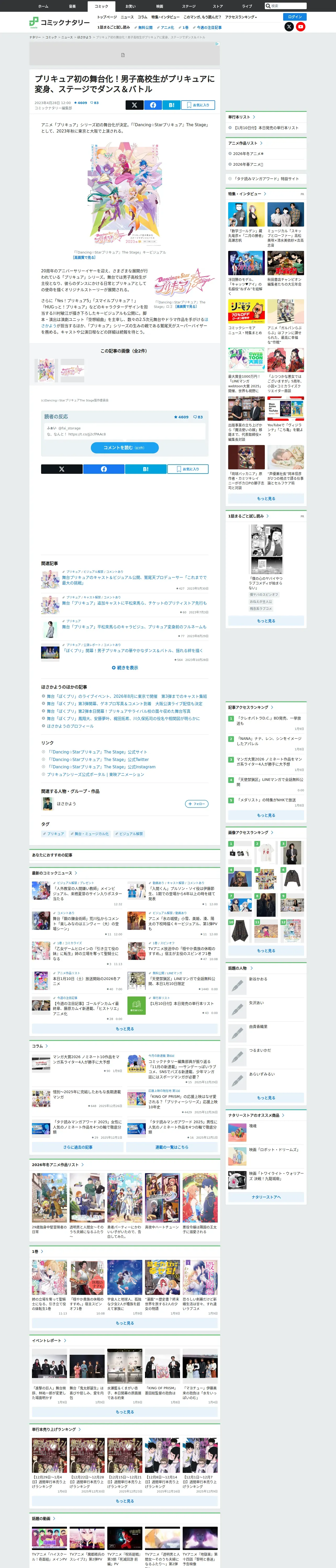Image resolution: width=336 pixels, height=1568 pixels.
Task: Open the logo thumbnail in この記事の画像
Action: pos(72,370)
